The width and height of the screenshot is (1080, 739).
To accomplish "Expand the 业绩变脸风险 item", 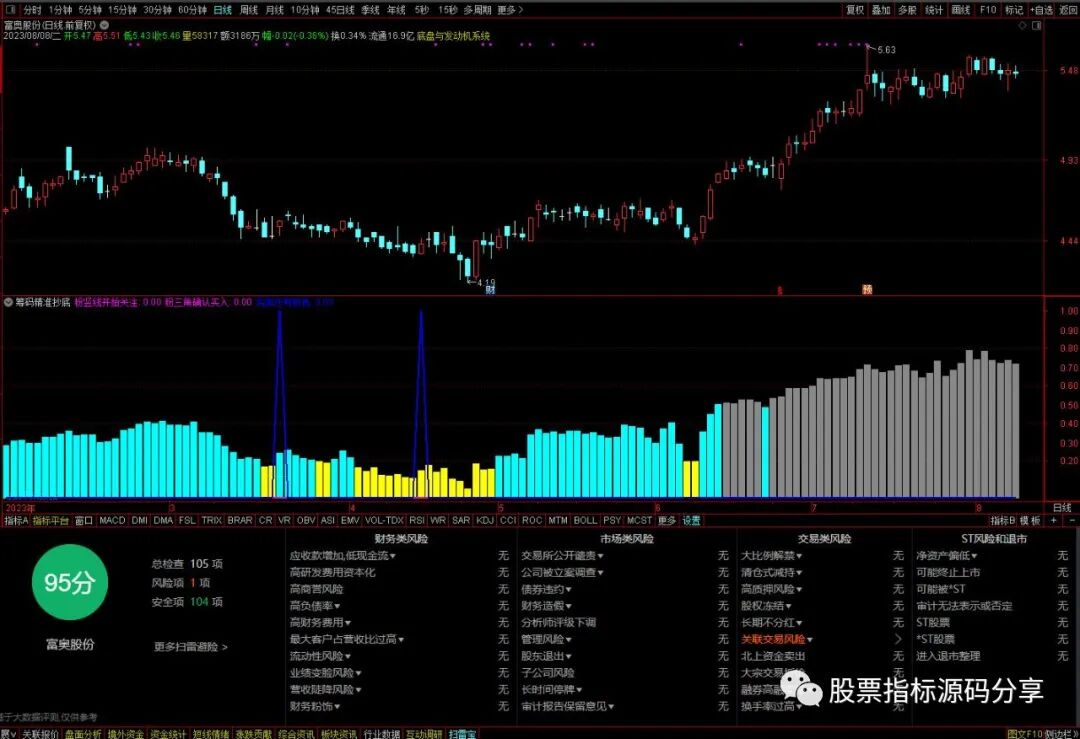I will coord(325,673).
